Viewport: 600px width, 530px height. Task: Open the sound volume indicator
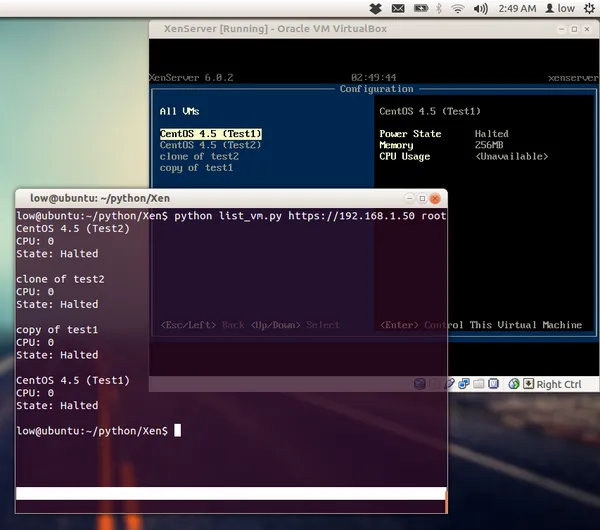point(481,8)
